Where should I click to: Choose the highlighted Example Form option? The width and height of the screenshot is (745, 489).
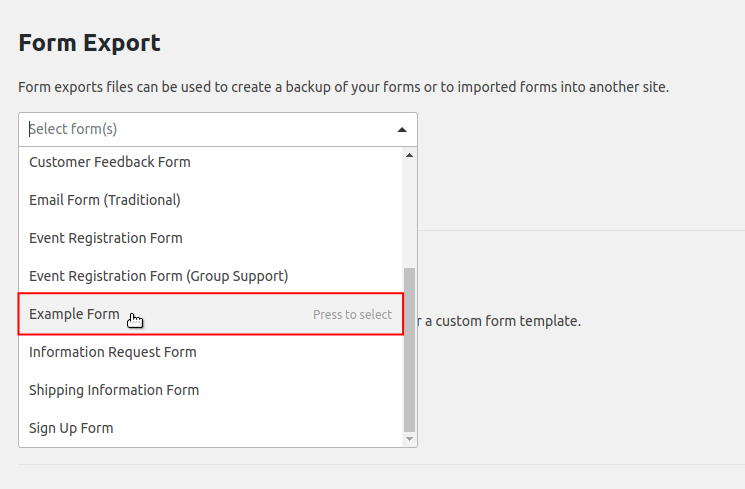[x=75, y=314]
